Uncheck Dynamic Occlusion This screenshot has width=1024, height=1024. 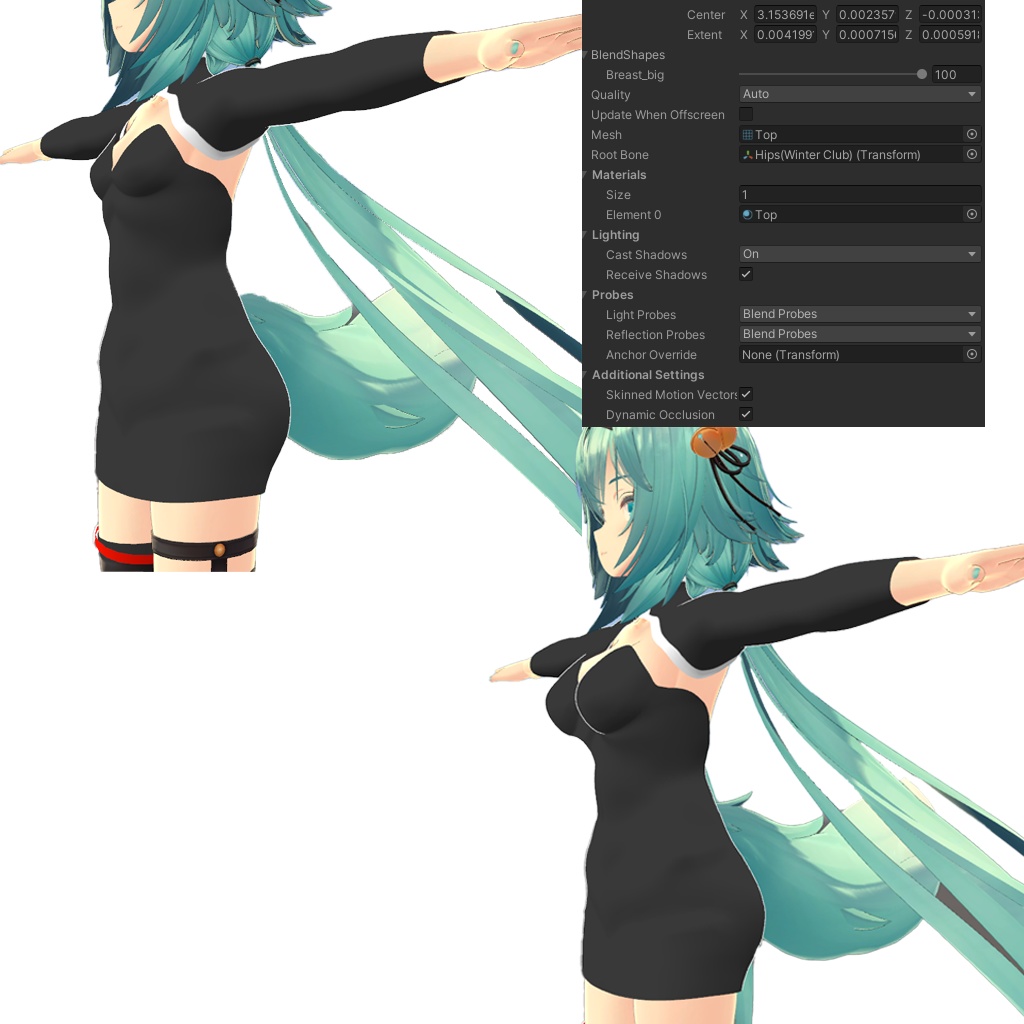coord(745,414)
